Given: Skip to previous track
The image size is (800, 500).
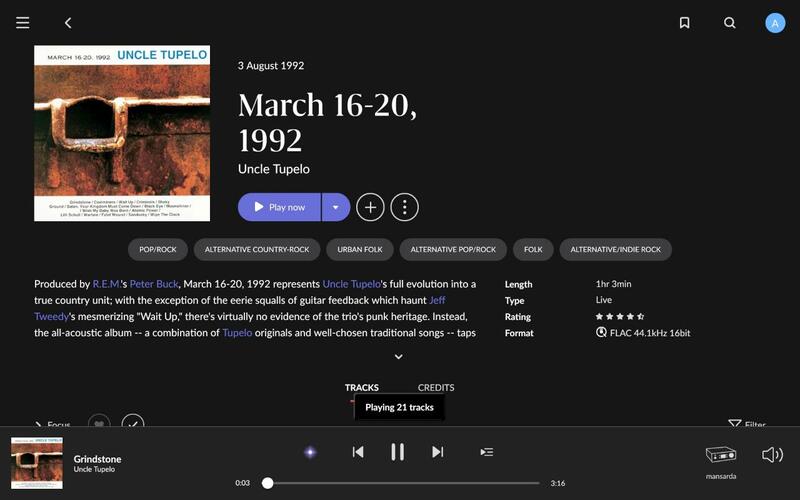Looking at the screenshot, I should coord(358,452).
